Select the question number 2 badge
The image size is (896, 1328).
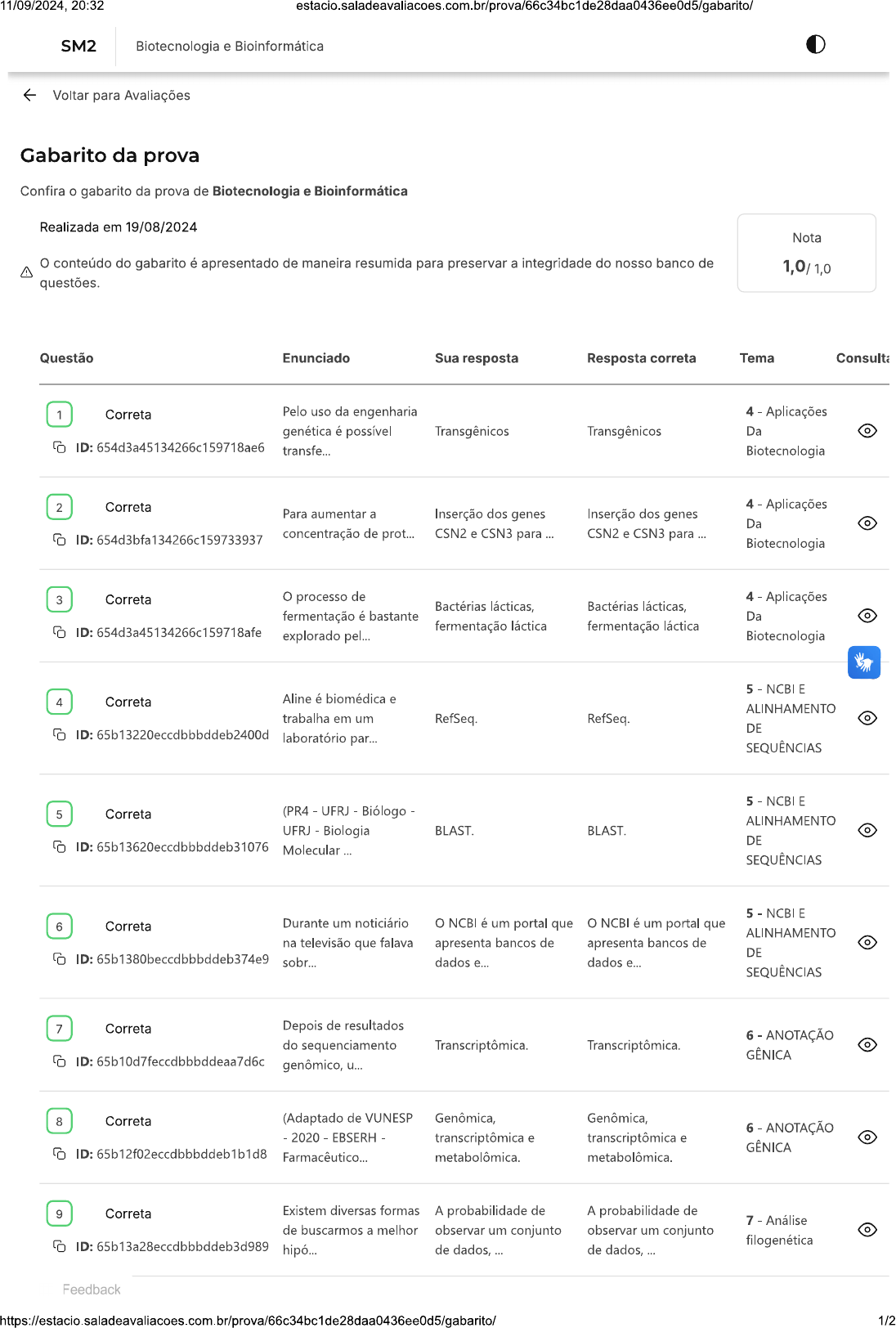click(60, 507)
